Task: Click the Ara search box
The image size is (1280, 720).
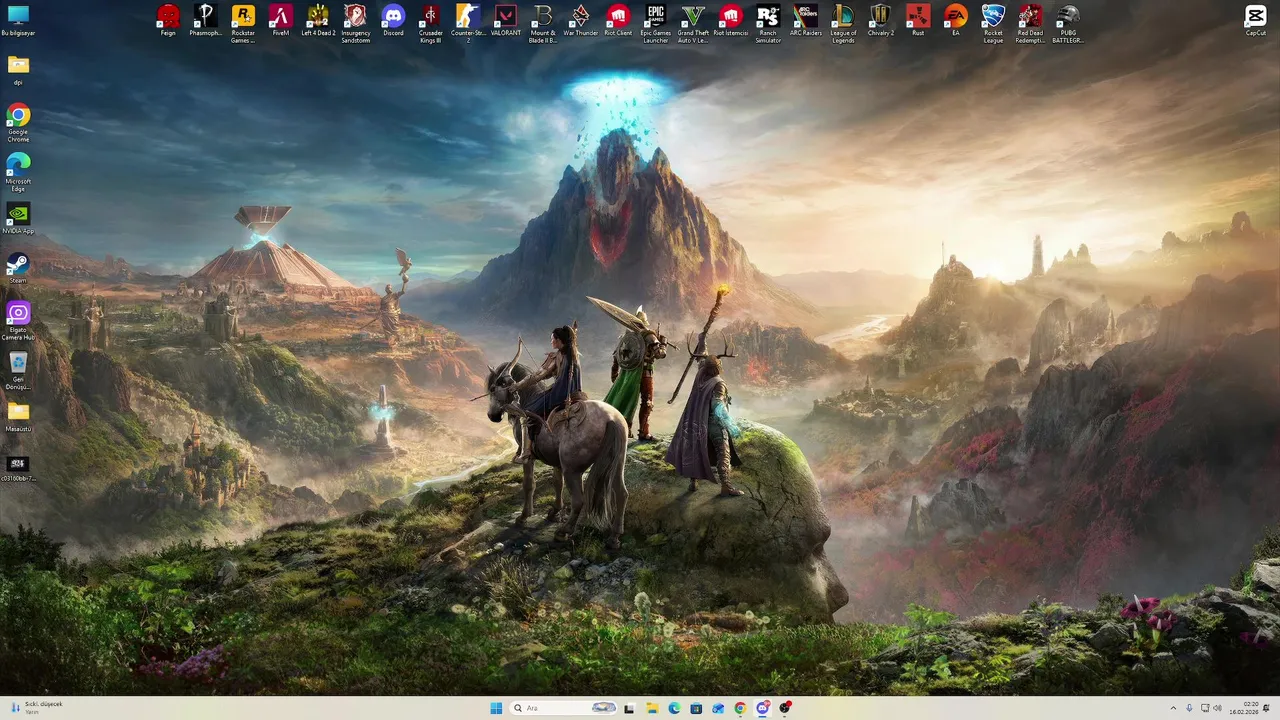Action: [563, 708]
